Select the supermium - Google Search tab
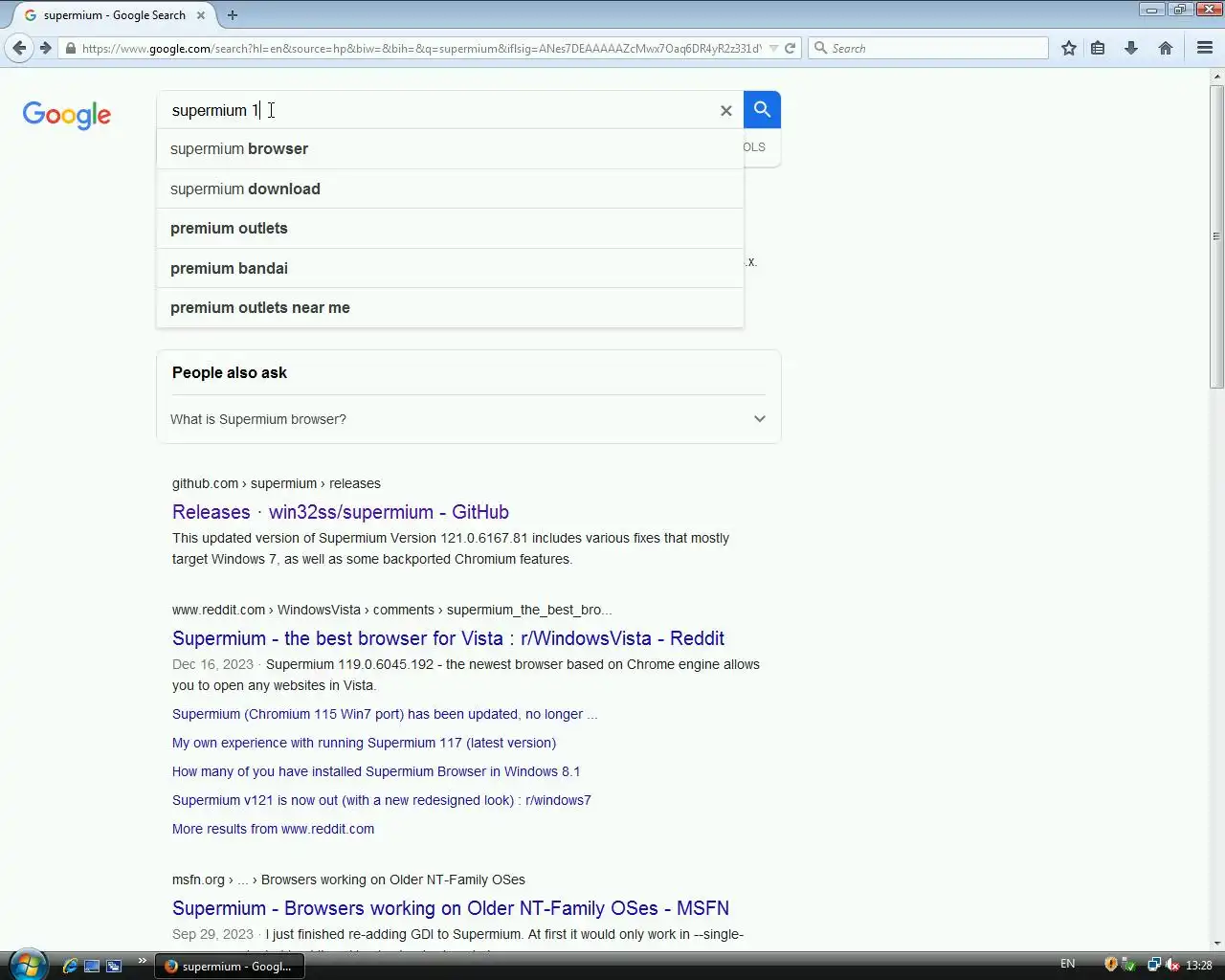Screen dimensions: 1225x980 114,15
